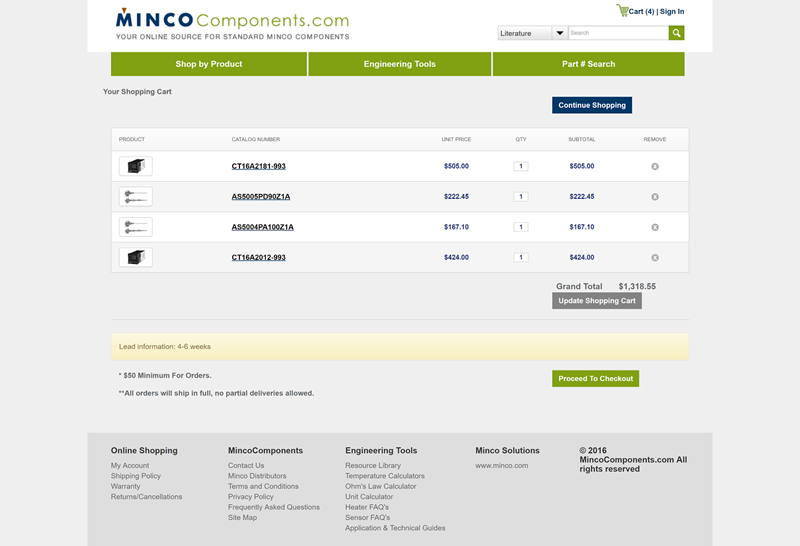Click the MincoComponents.com logo
The image size is (800, 546).
(x=232, y=24)
